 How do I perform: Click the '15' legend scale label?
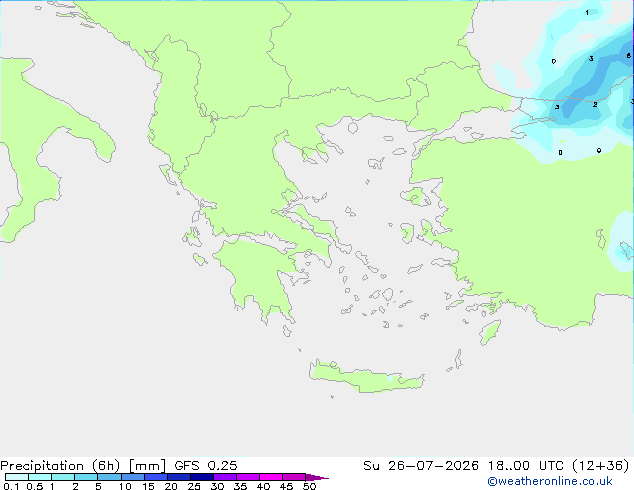point(148,486)
